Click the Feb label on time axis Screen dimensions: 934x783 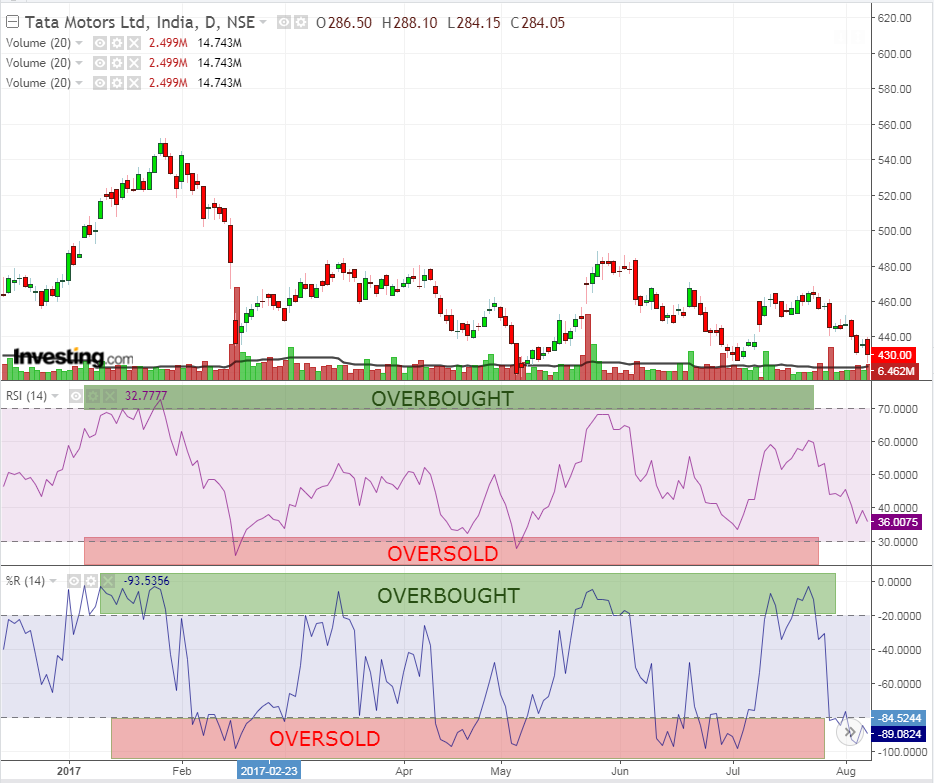click(182, 771)
